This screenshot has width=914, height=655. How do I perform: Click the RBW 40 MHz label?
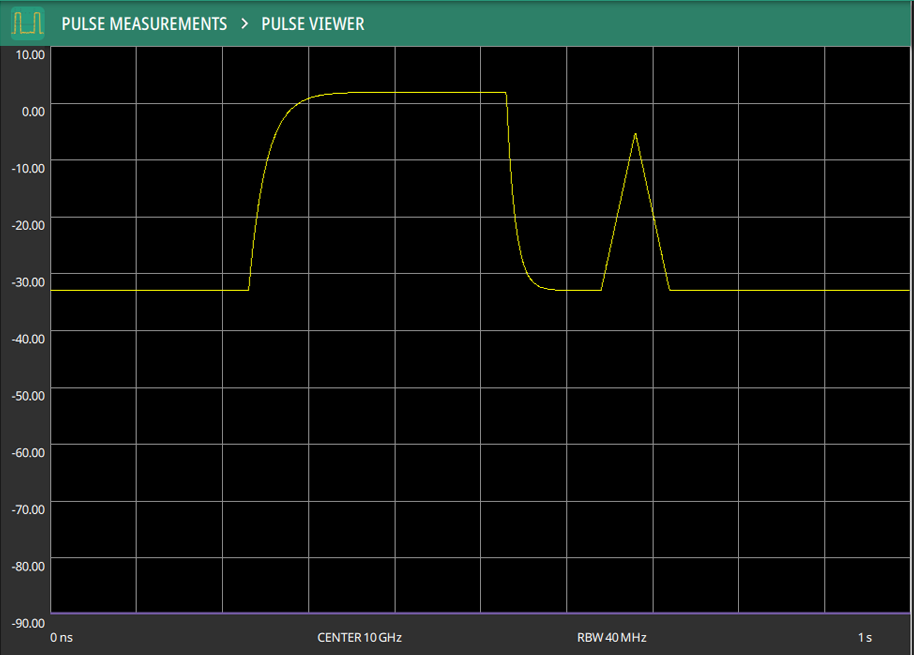pos(611,638)
